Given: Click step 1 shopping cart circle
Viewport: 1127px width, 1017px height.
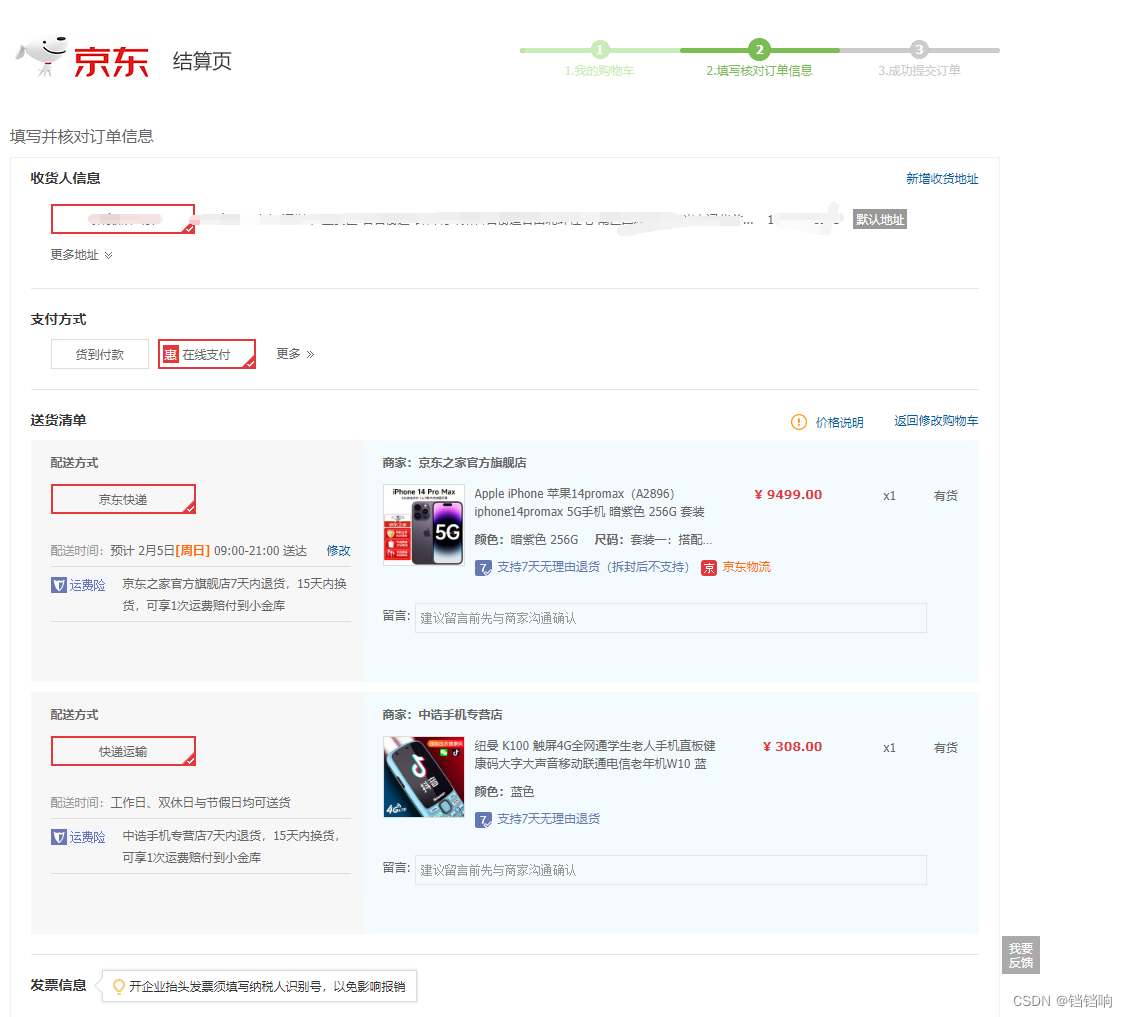Looking at the screenshot, I should pos(600,50).
